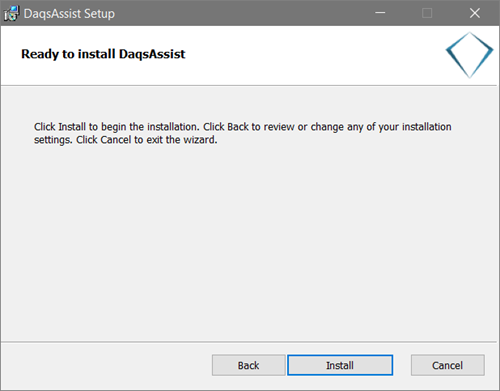The image size is (500, 391).
Task: Click the empty grey dialog body area
Action: coord(249,240)
